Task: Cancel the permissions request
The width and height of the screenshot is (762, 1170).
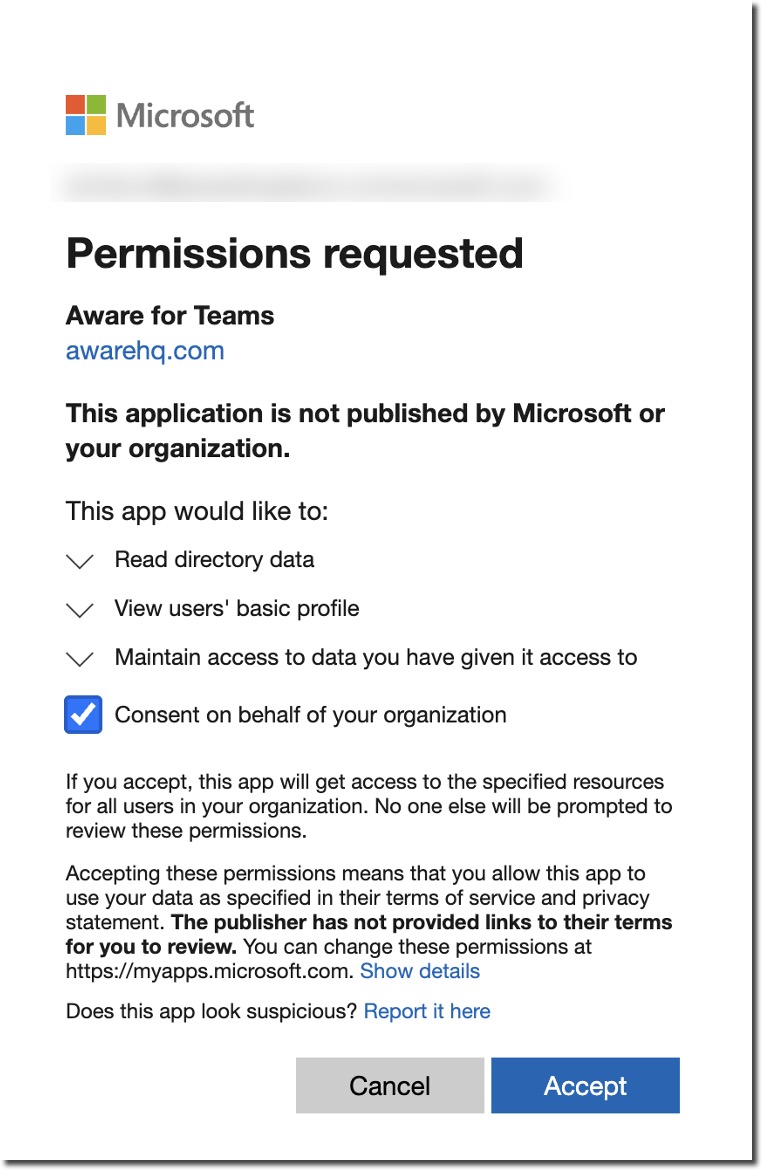Action: pyautogui.click(x=389, y=1085)
